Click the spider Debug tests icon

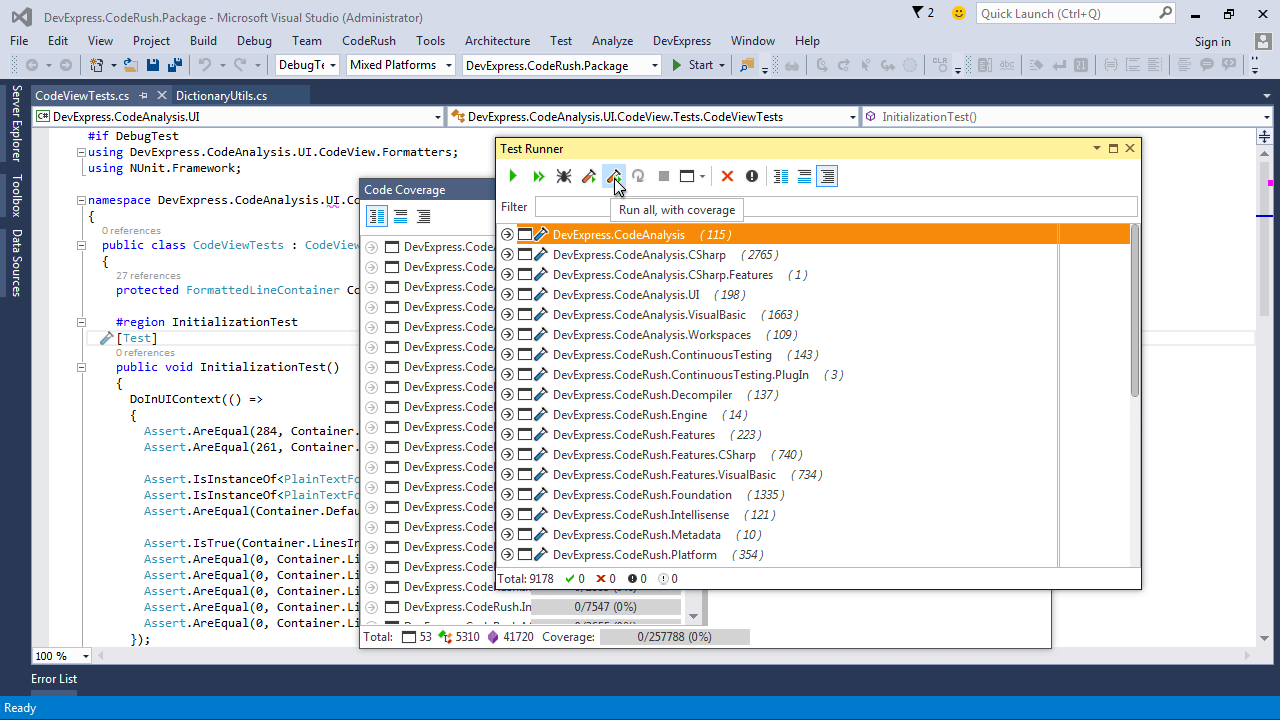pos(564,176)
